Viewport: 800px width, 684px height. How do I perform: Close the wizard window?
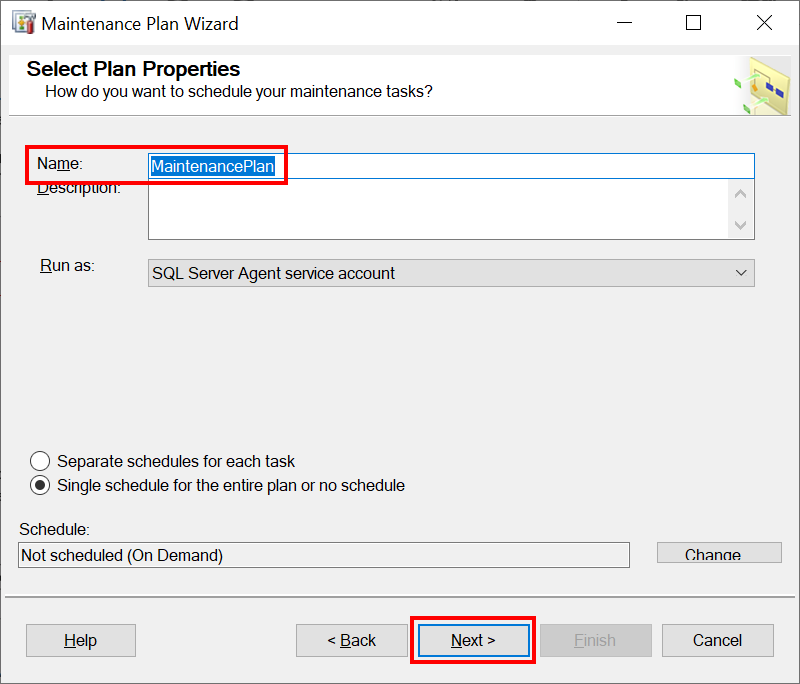(x=764, y=23)
